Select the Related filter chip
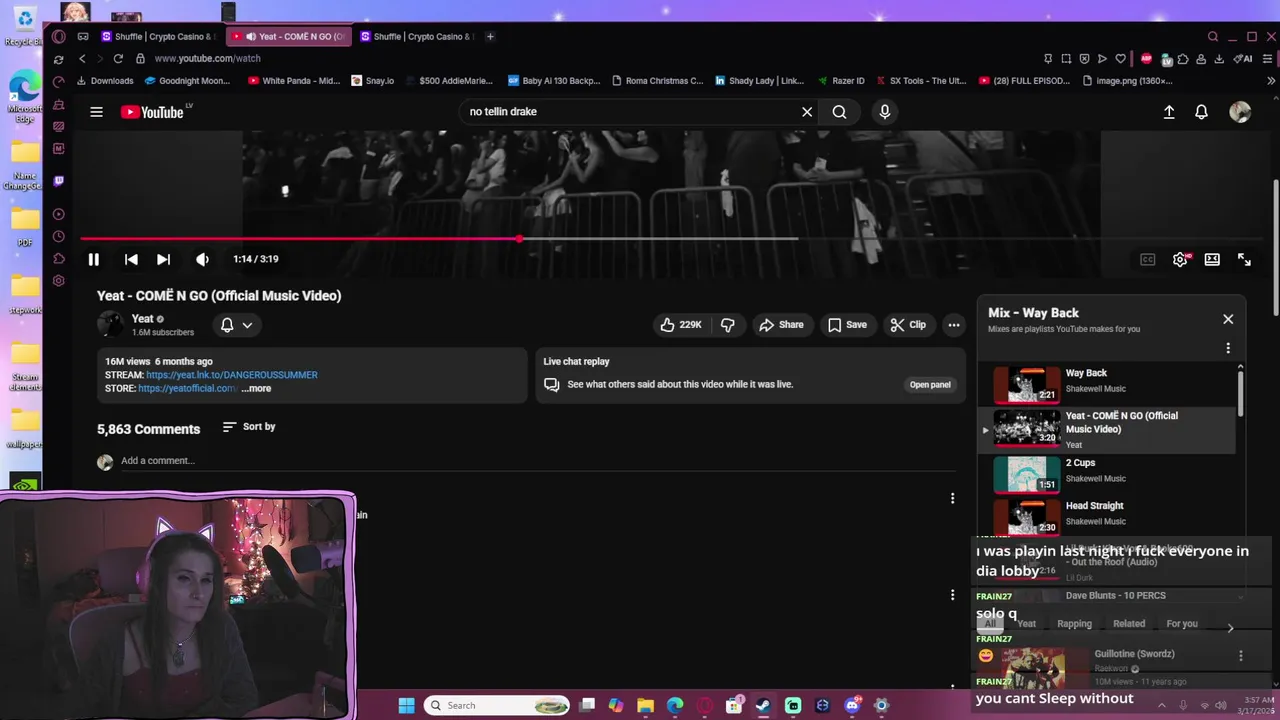 click(1129, 624)
